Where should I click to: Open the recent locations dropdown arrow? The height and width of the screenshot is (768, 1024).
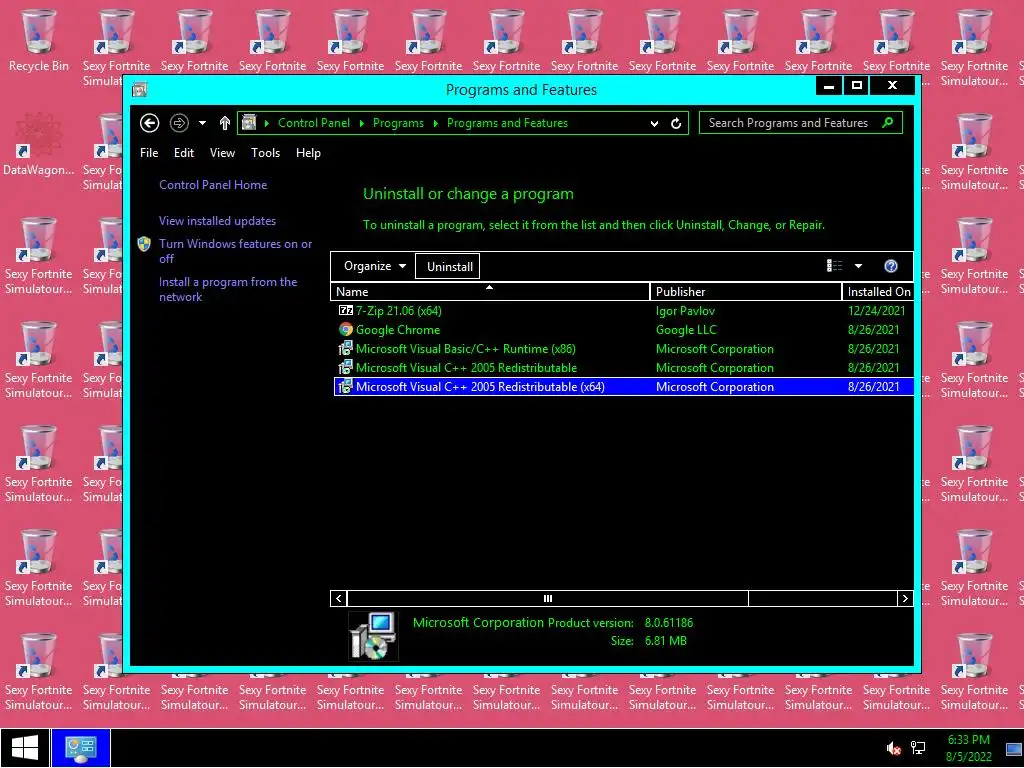point(202,123)
